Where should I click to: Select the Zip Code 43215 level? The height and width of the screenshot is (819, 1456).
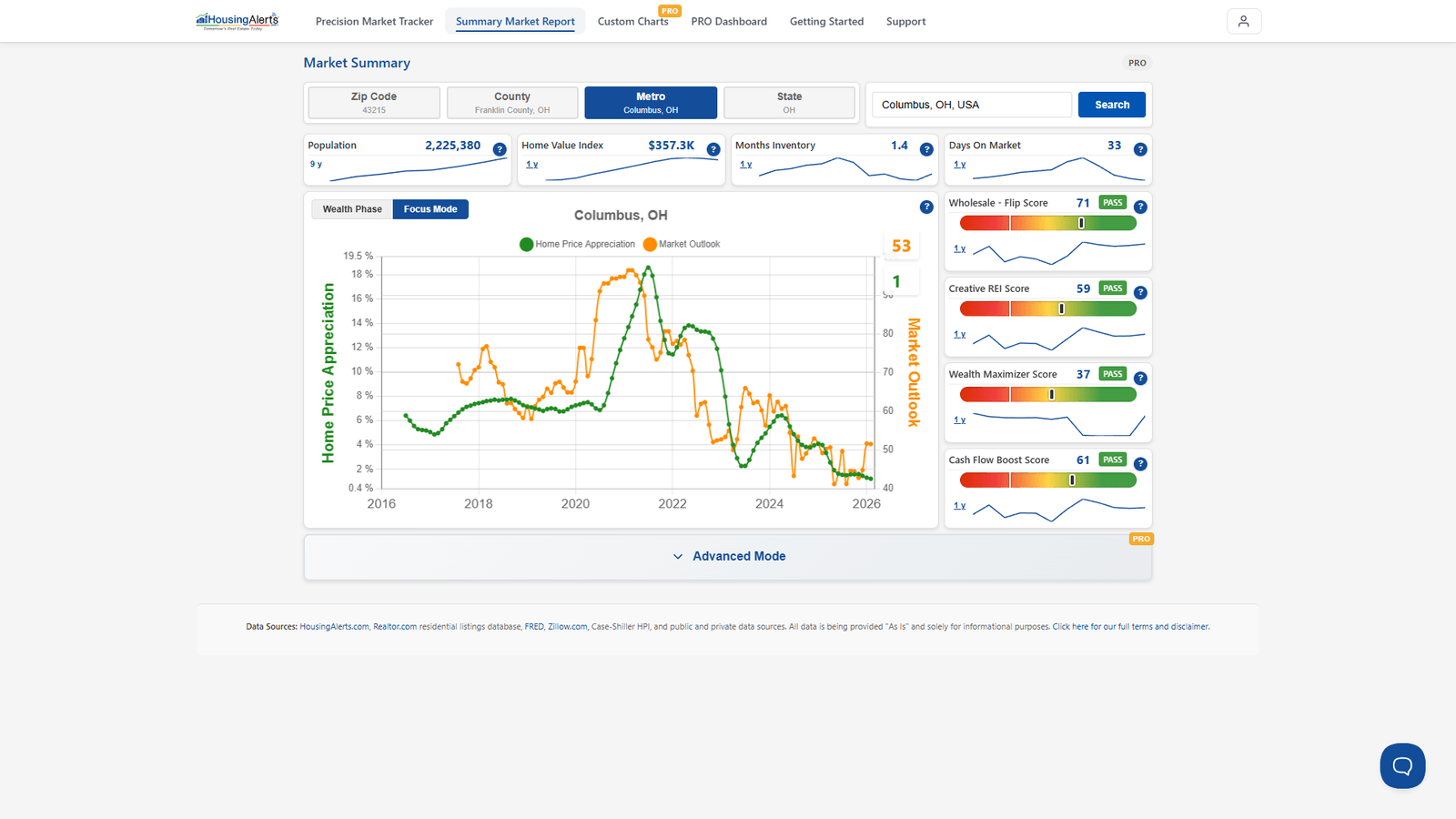(374, 103)
